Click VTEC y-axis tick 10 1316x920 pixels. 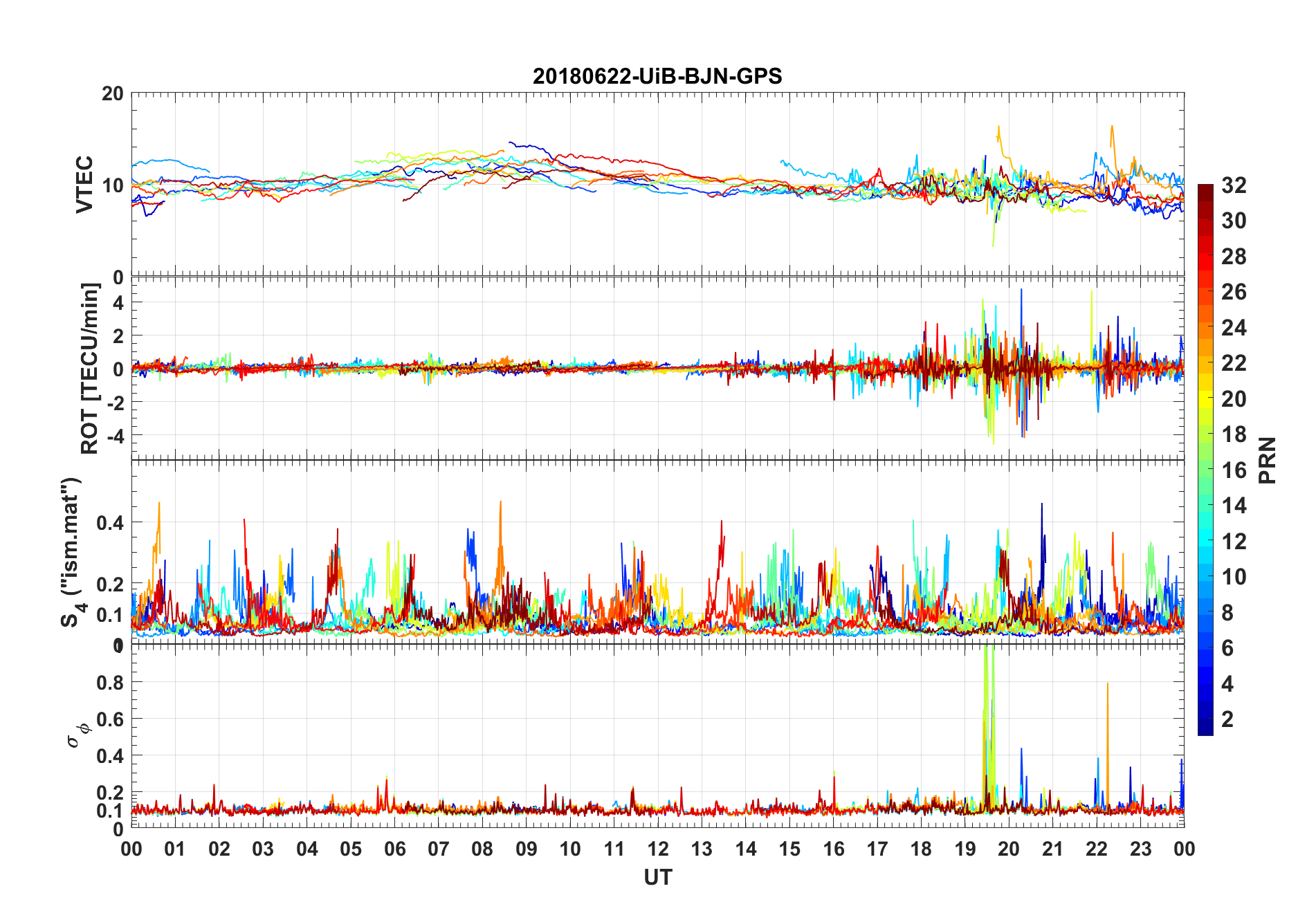coord(113,185)
